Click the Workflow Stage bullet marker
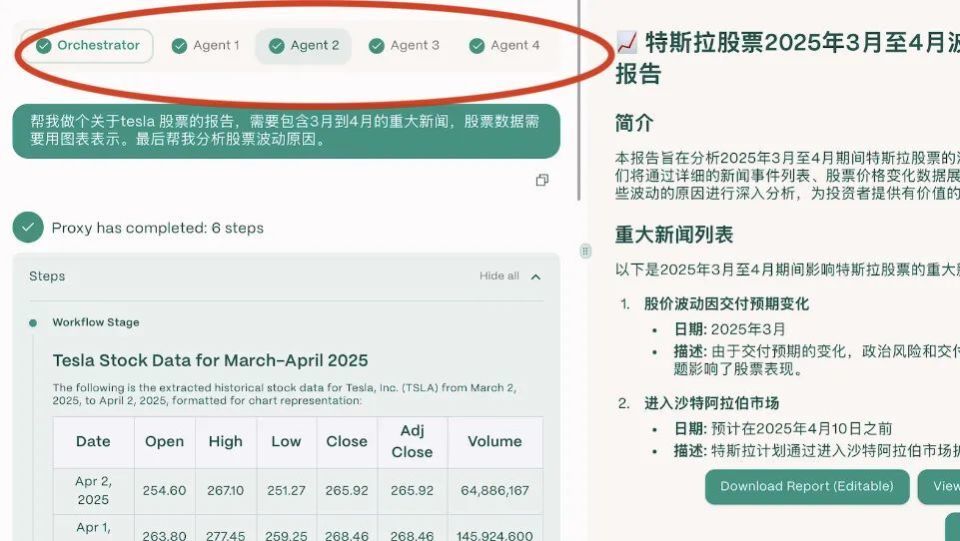960x541 pixels. pyautogui.click(x=33, y=323)
